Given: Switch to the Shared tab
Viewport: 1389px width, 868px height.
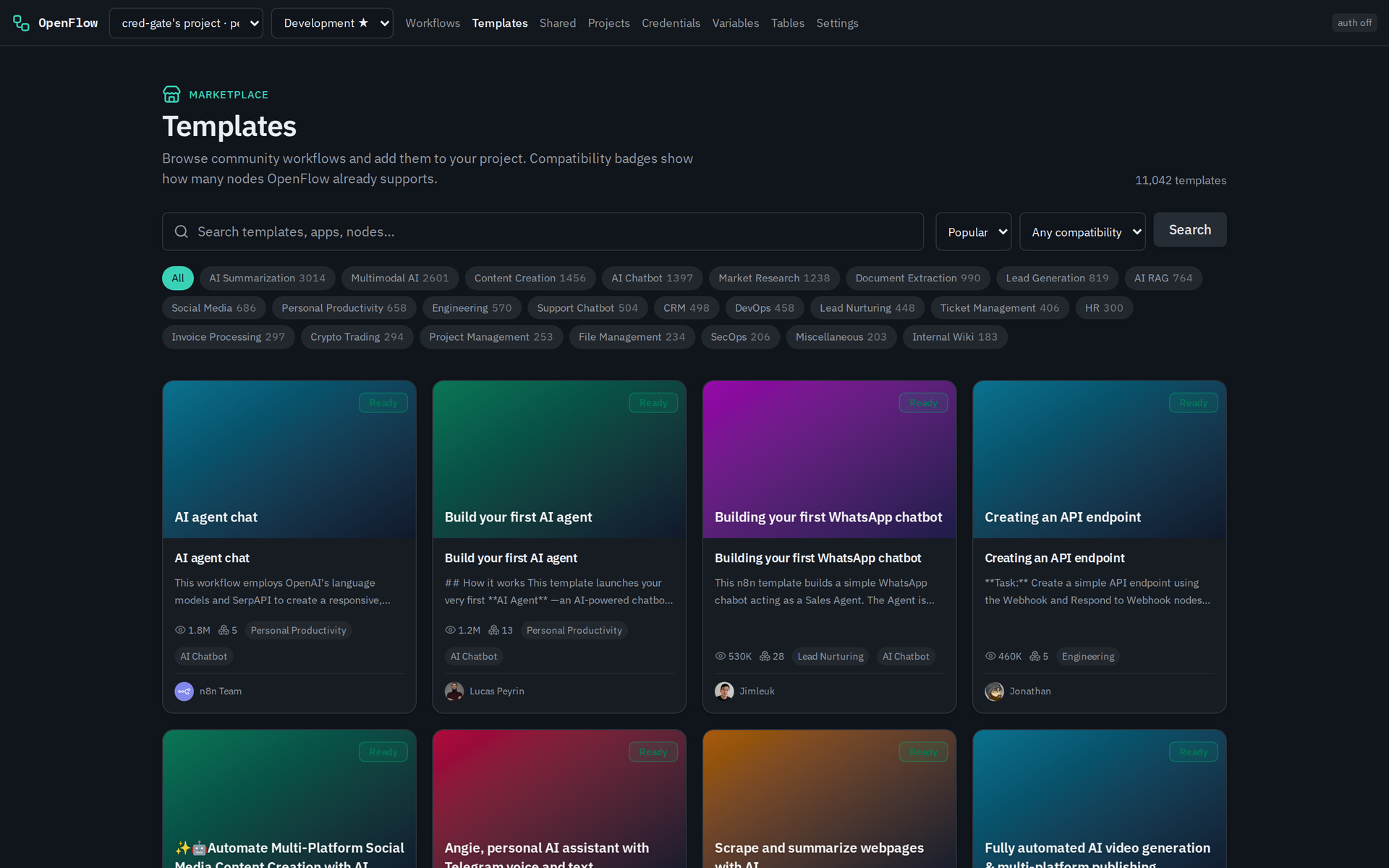Looking at the screenshot, I should pos(558,23).
